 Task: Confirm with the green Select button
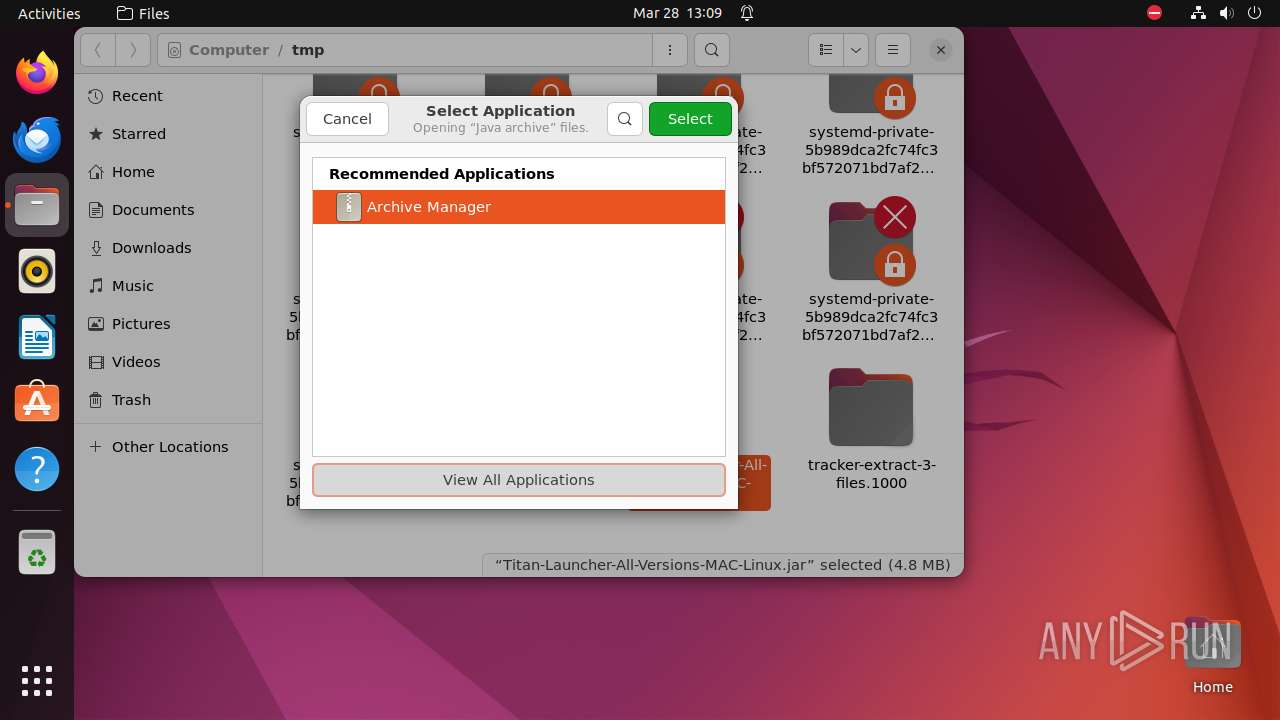click(690, 119)
